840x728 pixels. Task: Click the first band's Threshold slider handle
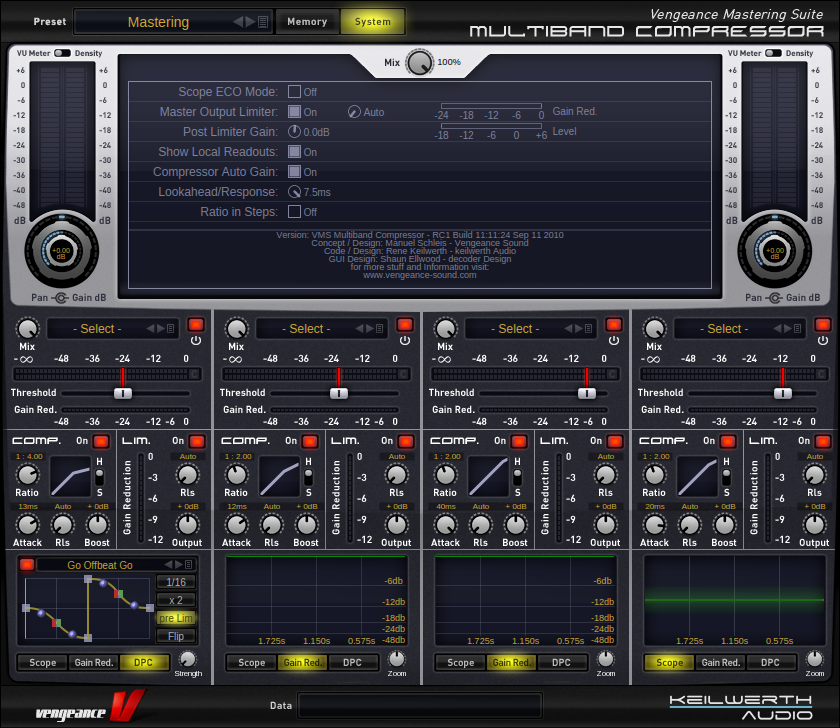coord(123,393)
